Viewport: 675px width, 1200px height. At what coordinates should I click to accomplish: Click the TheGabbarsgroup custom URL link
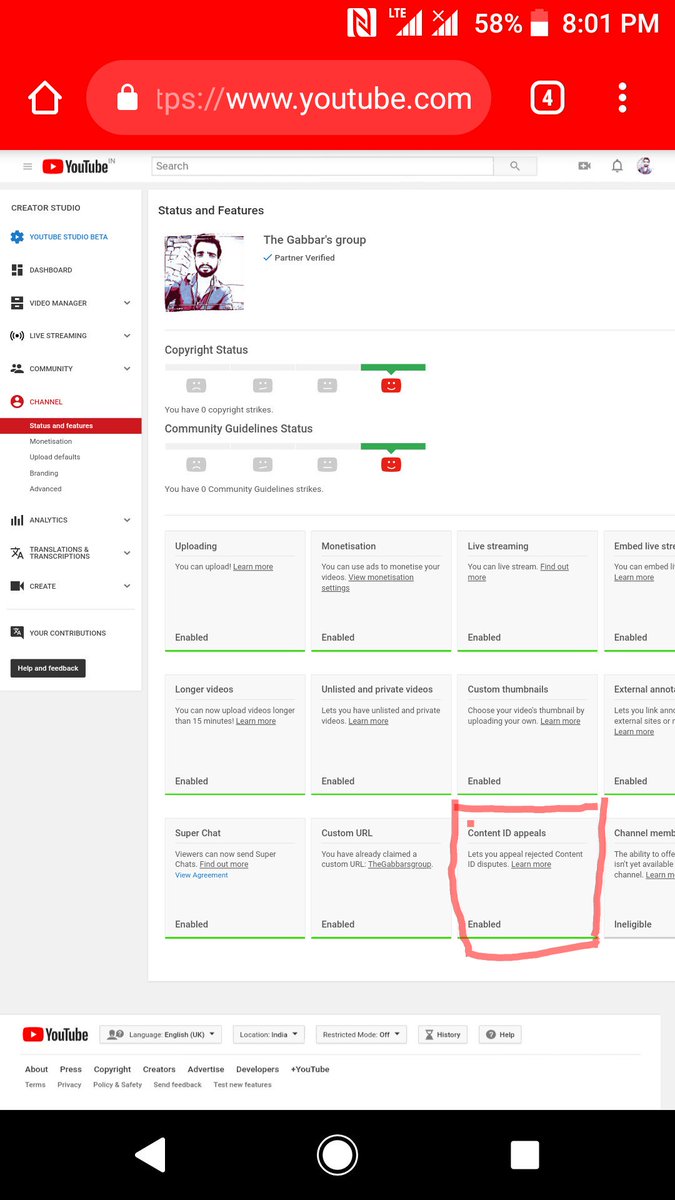coord(399,865)
